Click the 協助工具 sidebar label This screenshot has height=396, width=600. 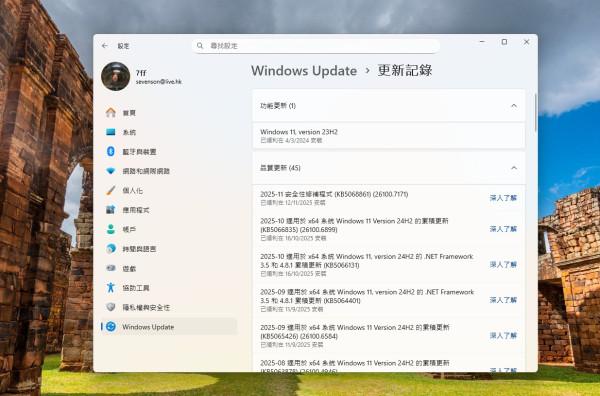(136, 288)
